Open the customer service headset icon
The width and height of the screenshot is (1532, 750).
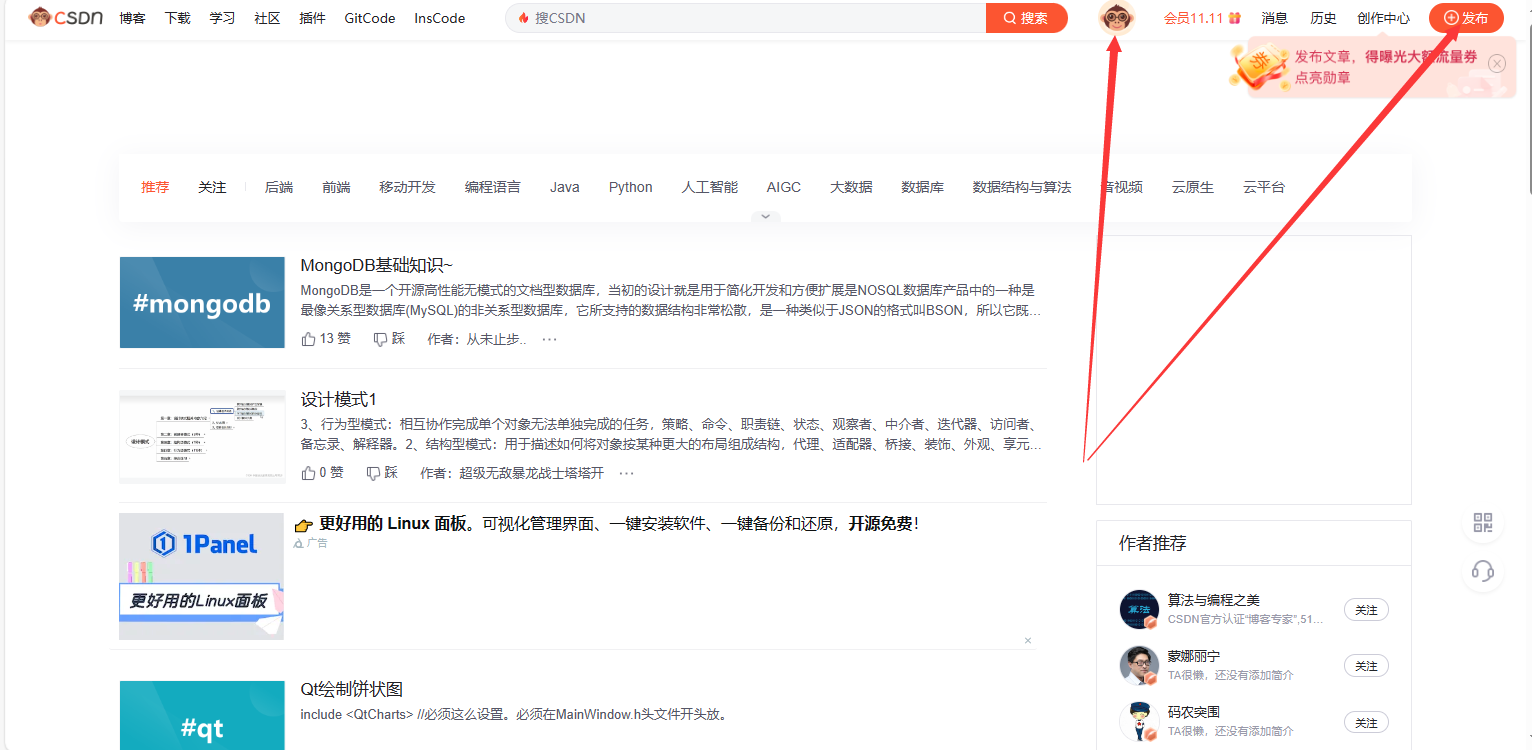(x=1483, y=572)
